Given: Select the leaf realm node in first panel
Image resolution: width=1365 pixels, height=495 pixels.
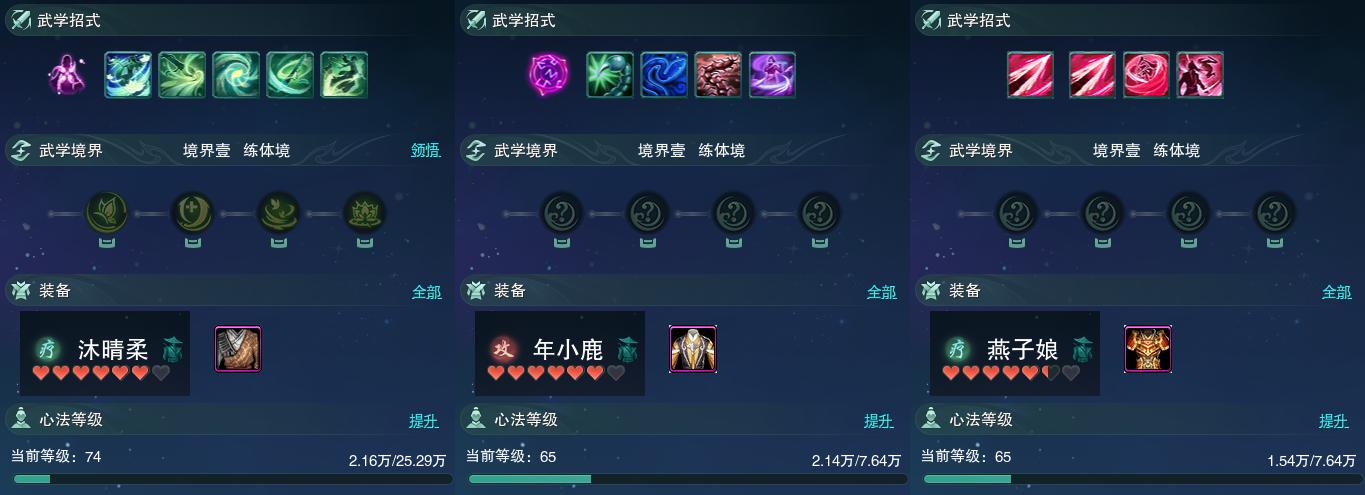Looking at the screenshot, I should (106, 213).
